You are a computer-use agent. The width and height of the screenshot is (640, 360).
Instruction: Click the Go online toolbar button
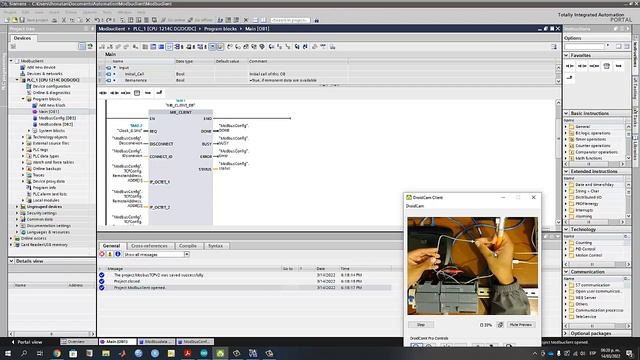click(173, 20)
